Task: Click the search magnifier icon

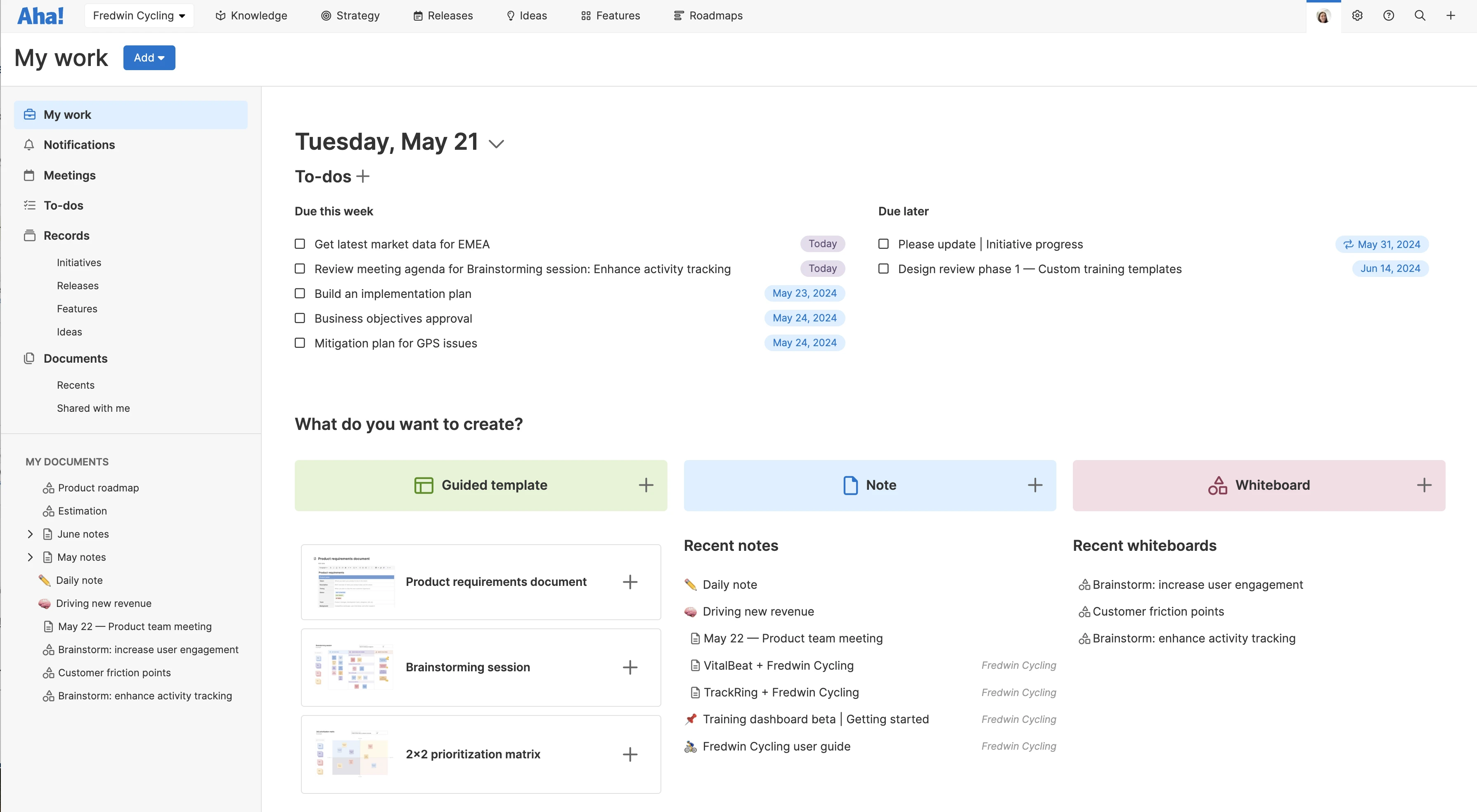Action: (1420, 15)
